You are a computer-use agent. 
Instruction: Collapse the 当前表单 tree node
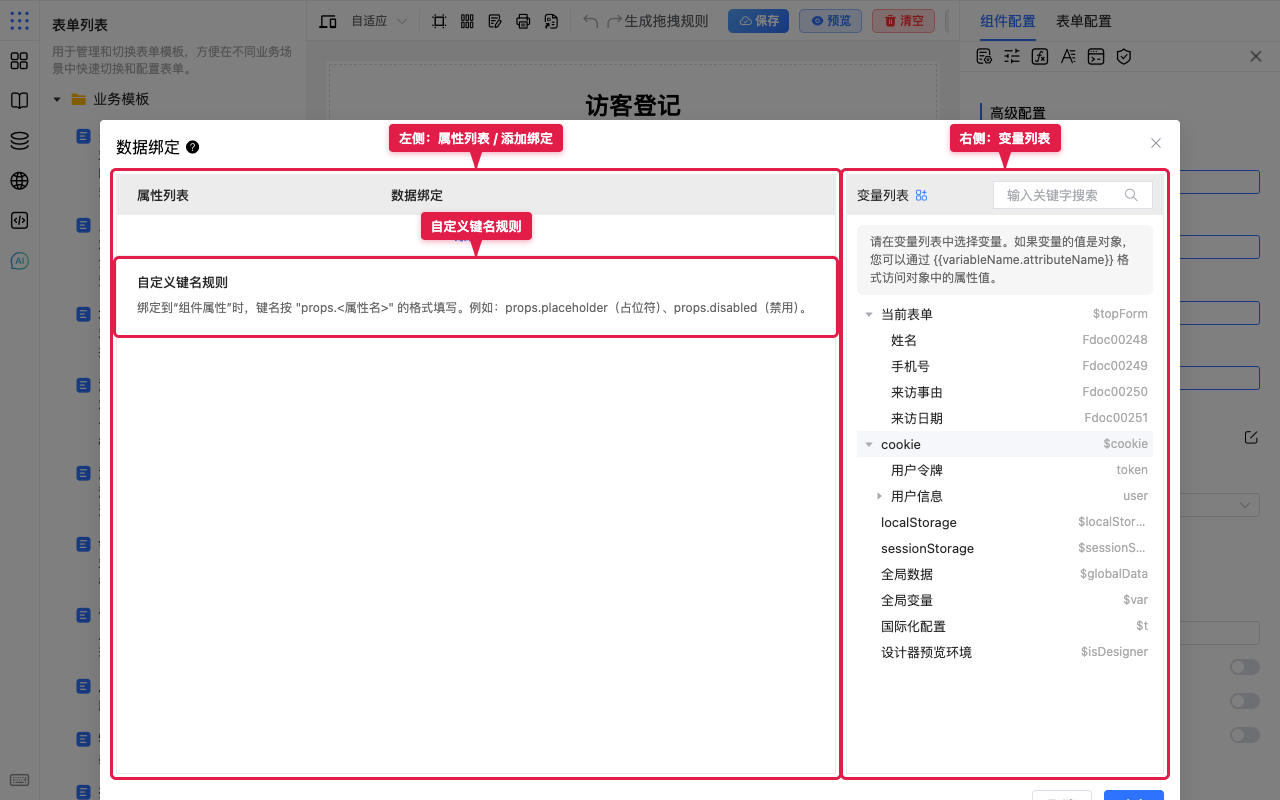pyautogui.click(x=869, y=314)
